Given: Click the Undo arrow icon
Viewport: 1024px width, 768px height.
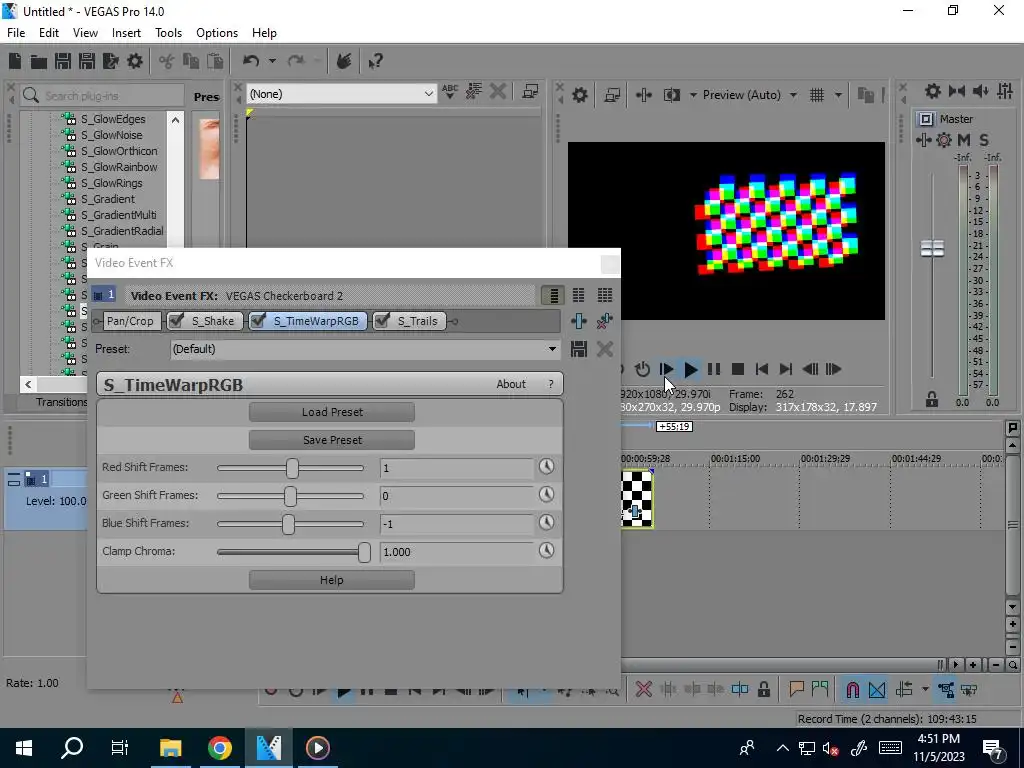Looking at the screenshot, I should [251, 61].
